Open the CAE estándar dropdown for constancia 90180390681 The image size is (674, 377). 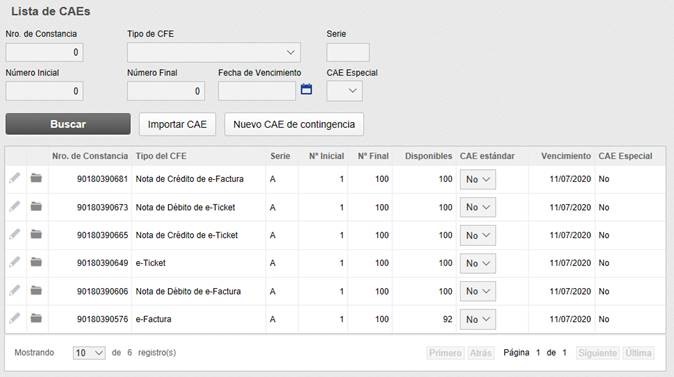pos(478,179)
